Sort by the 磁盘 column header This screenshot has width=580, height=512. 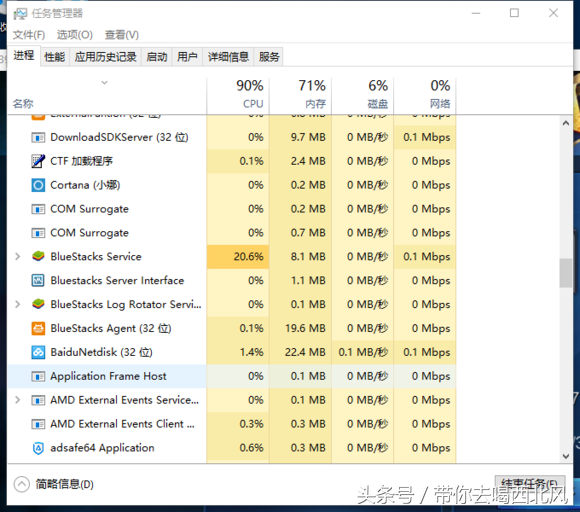(362, 95)
